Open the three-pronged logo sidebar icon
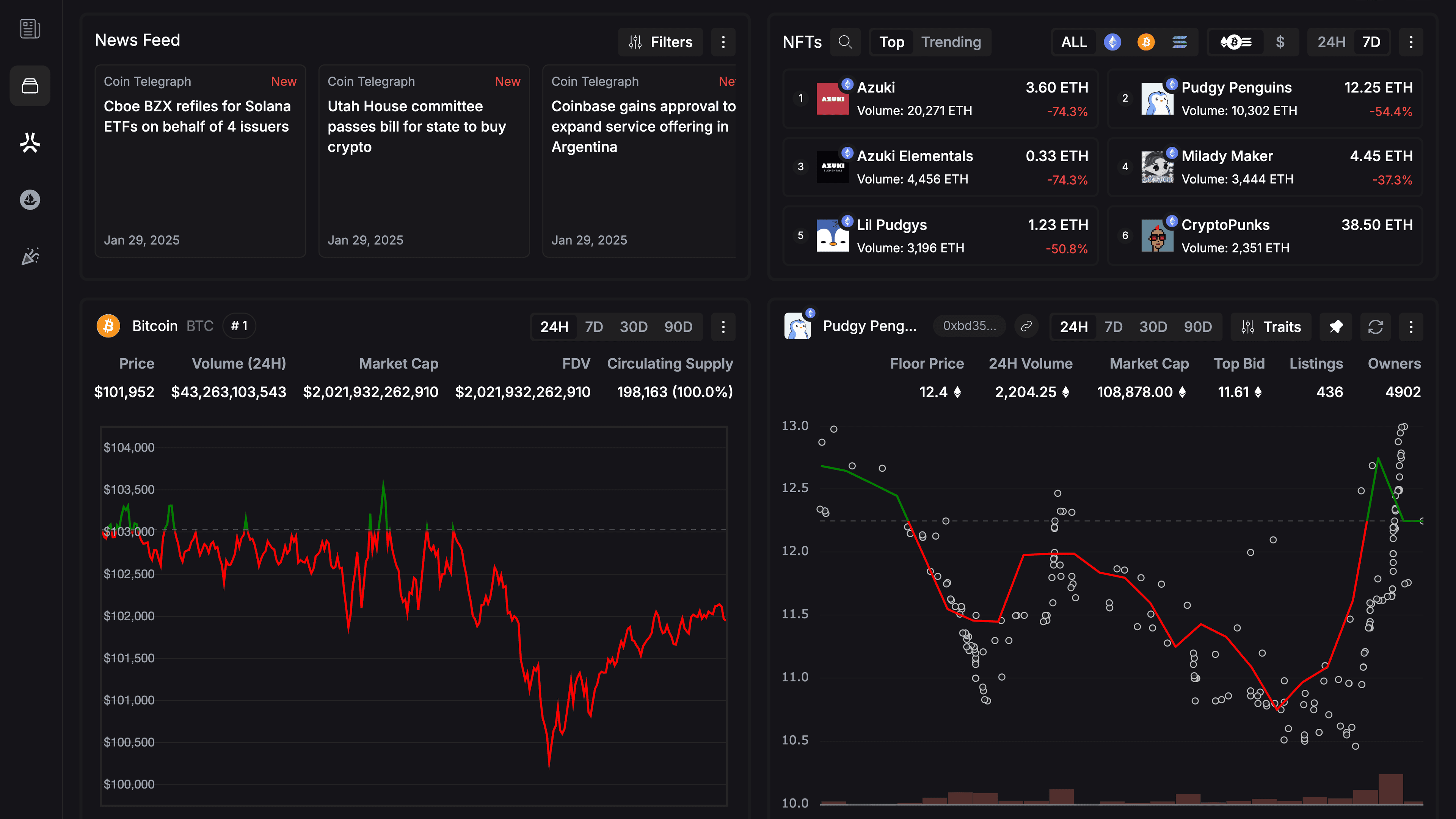The width and height of the screenshot is (1456, 819). click(x=30, y=143)
